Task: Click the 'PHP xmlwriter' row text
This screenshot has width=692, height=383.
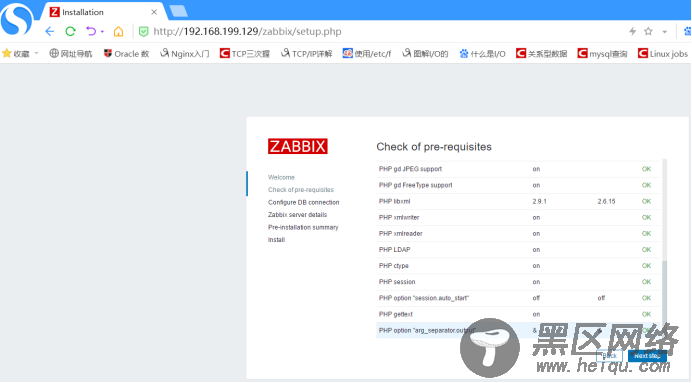Action: (399, 218)
